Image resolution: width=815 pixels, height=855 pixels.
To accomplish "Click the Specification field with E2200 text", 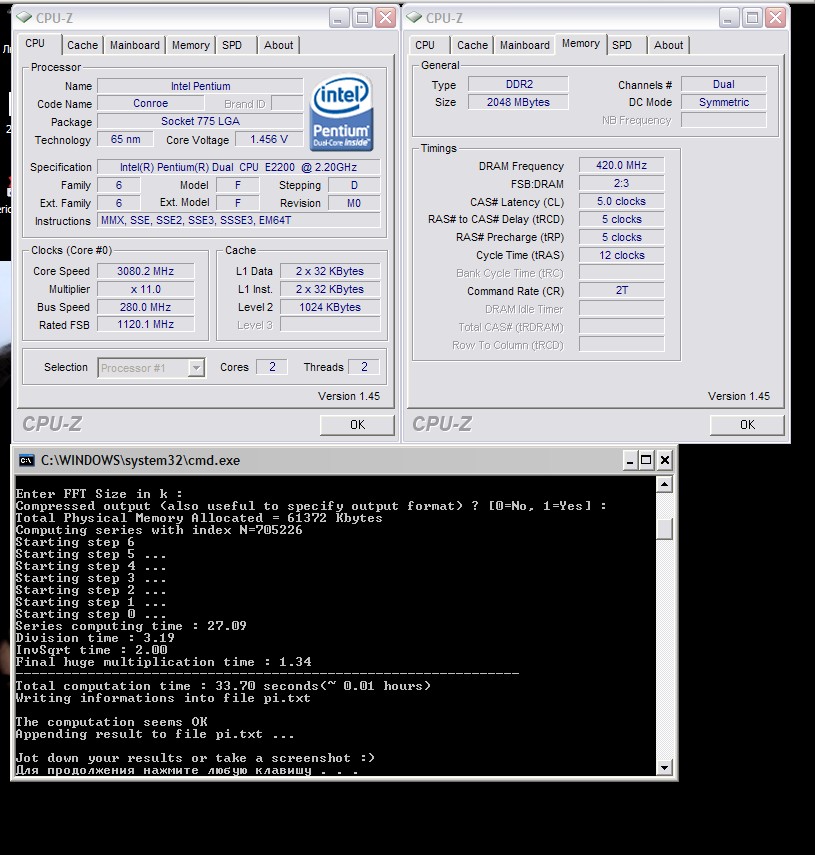I will [238, 167].
